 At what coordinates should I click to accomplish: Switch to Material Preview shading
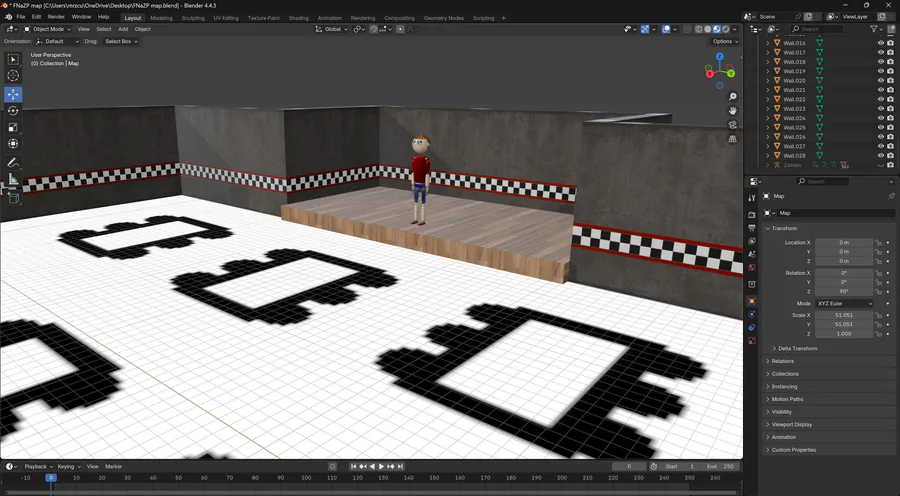pos(717,29)
